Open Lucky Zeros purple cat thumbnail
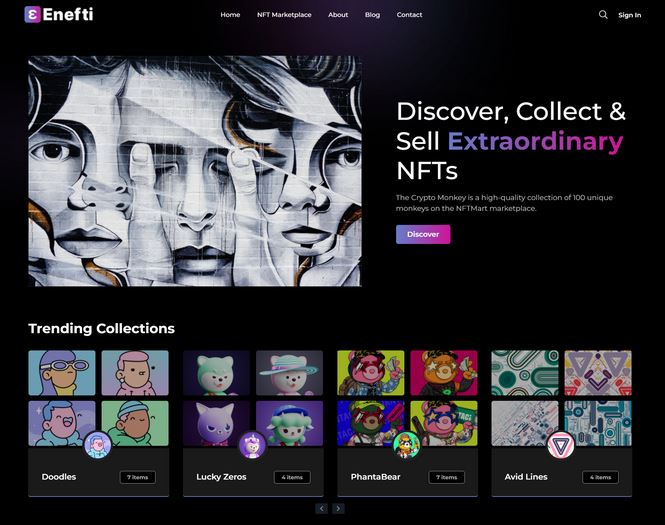Image resolution: width=665 pixels, height=525 pixels. point(216,423)
